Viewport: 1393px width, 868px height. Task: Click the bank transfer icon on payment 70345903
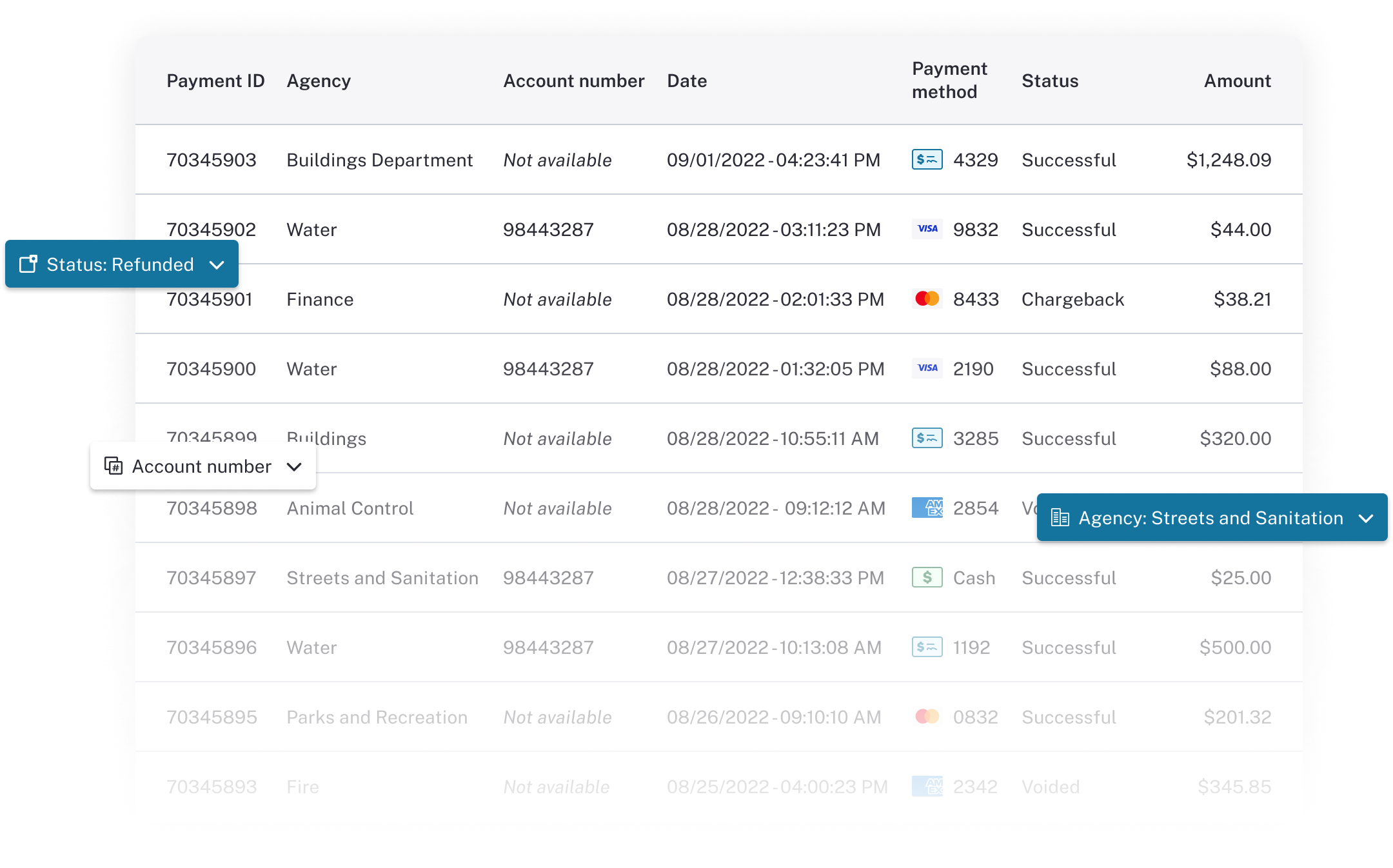(x=927, y=159)
